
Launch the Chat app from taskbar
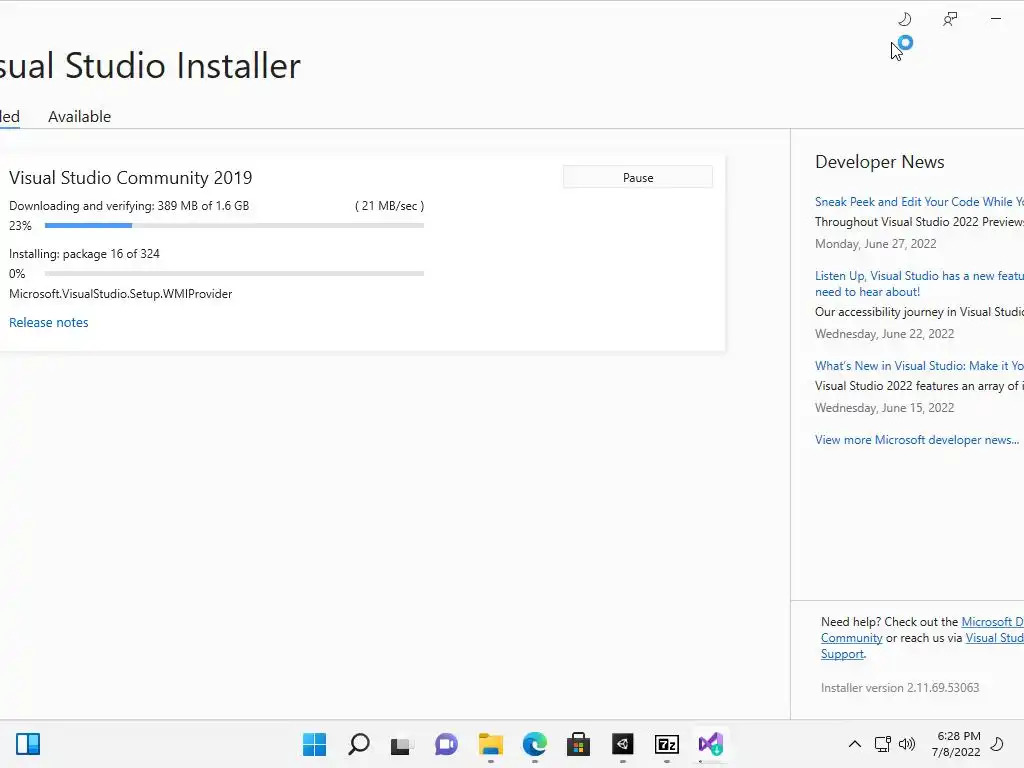(446, 744)
